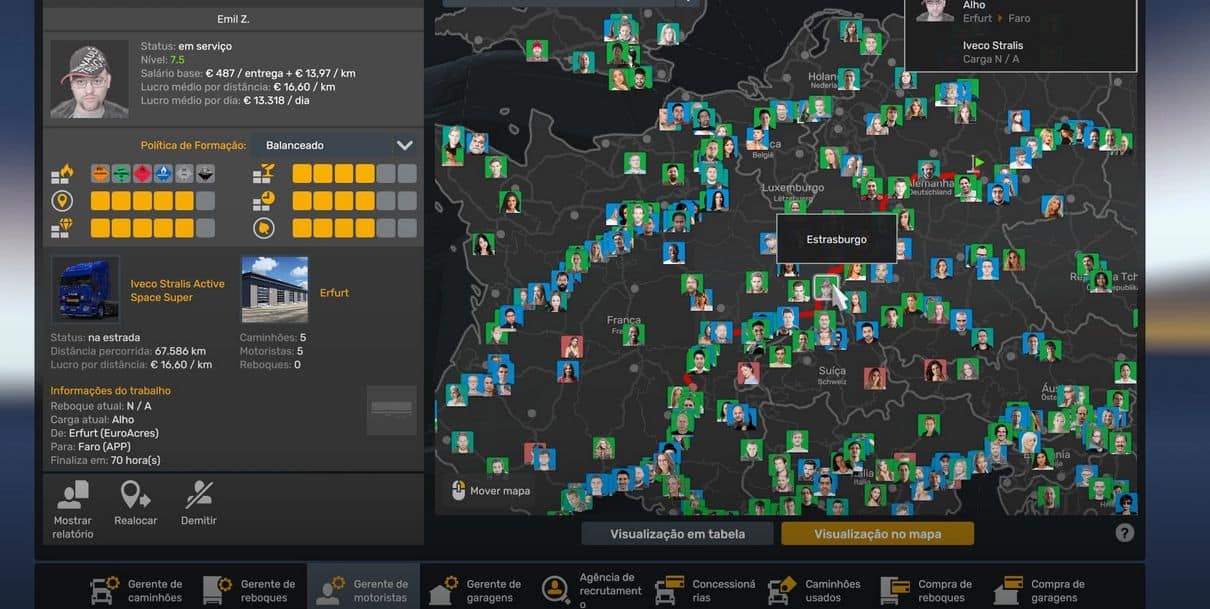Screen dimensions: 1210x609
Task: Open the Política de Formação dropdown
Action: coord(404,145)
